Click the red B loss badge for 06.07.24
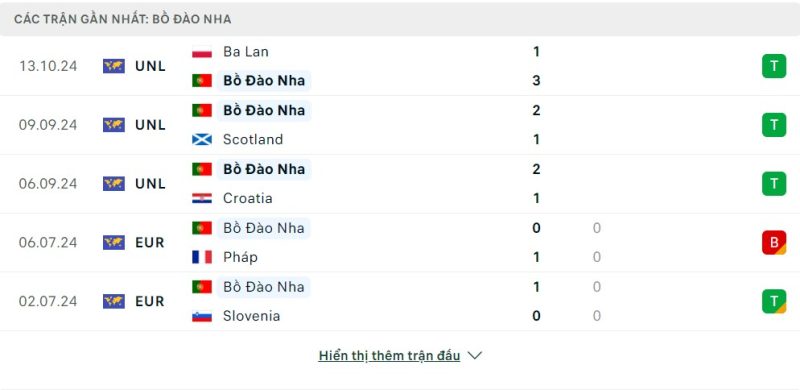The width and height of the screenshot is (800, 390). click(x=774, y=242)
